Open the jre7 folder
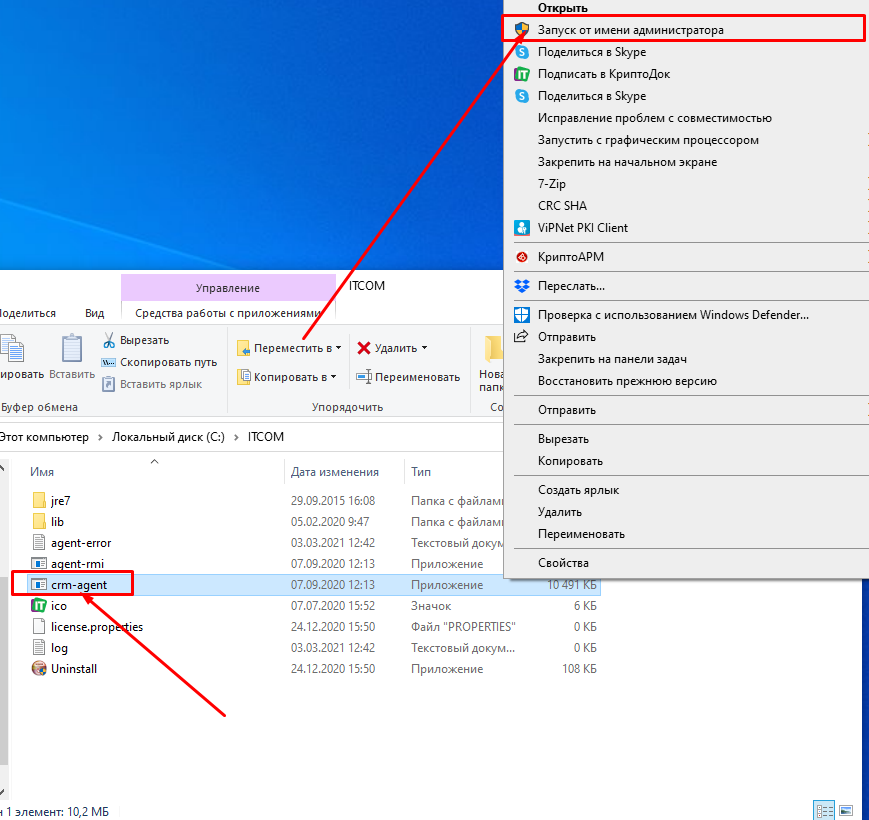 click(60, 500)
